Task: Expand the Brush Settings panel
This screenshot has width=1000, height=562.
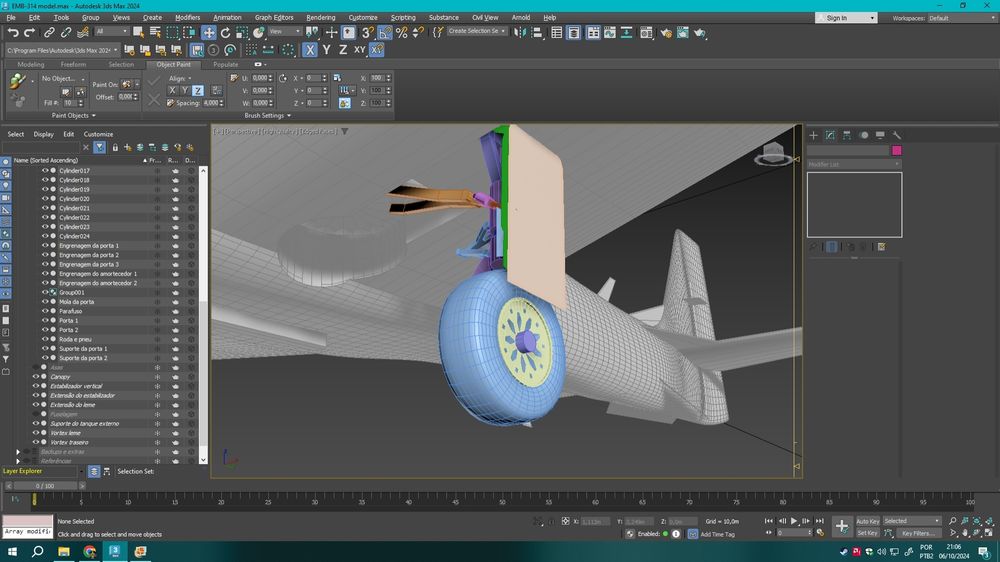Action: 268,115
